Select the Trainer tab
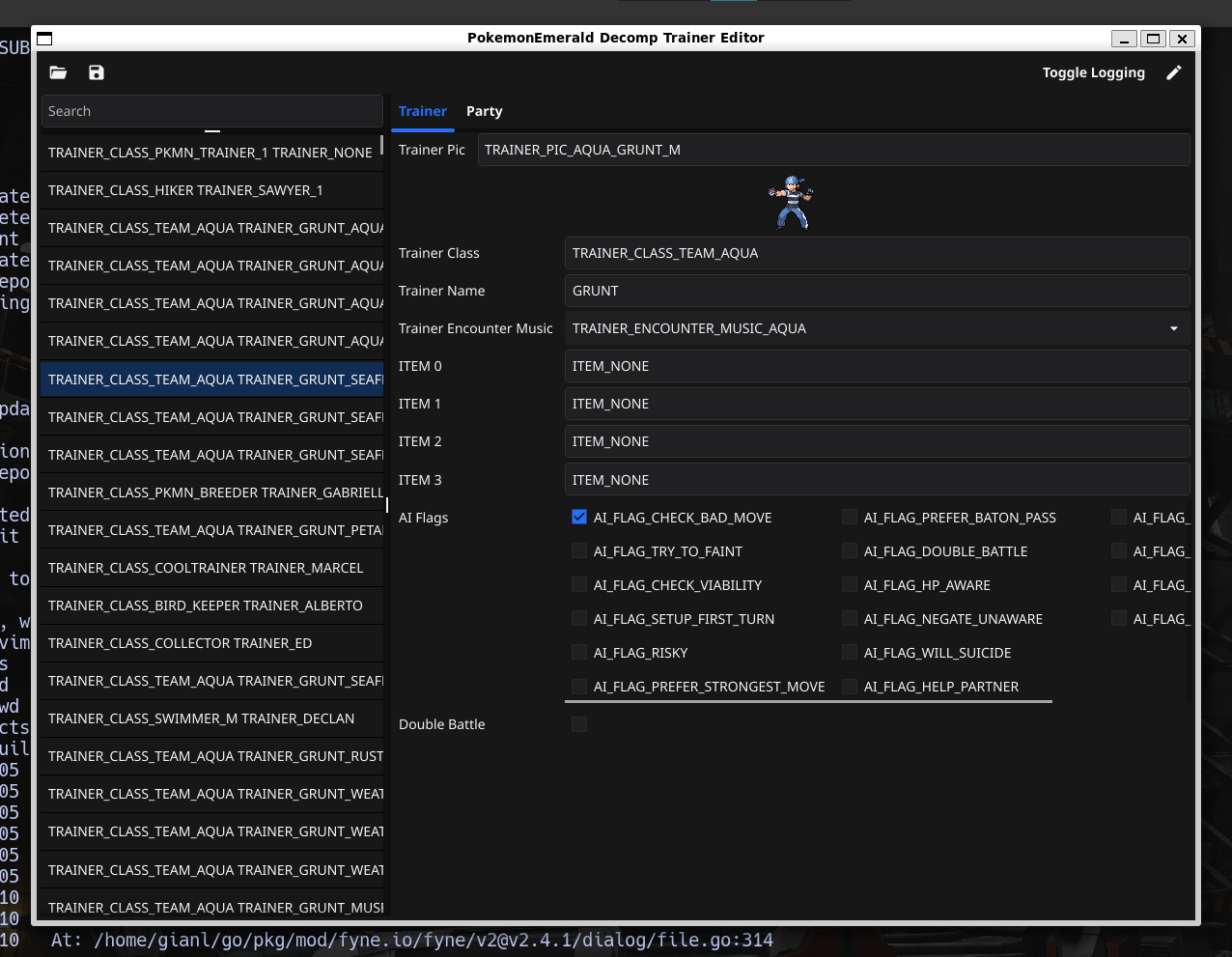Image resolution: width=1232 pixels, height=957 pixels. (x=423, y=111)
